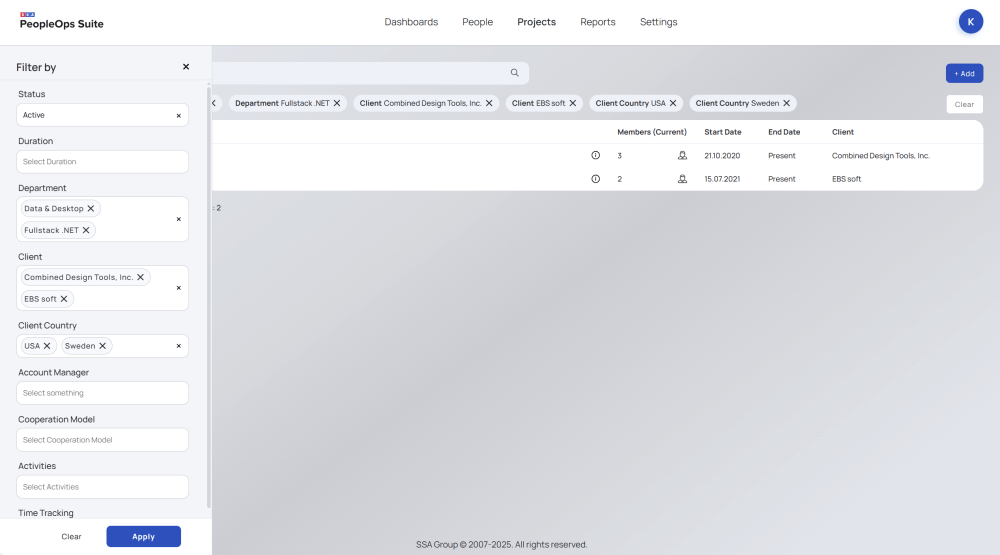The width and height of the screenshot is (1000, 555).
Task: Open user avatar K profile menu
Action: point(971,22)
